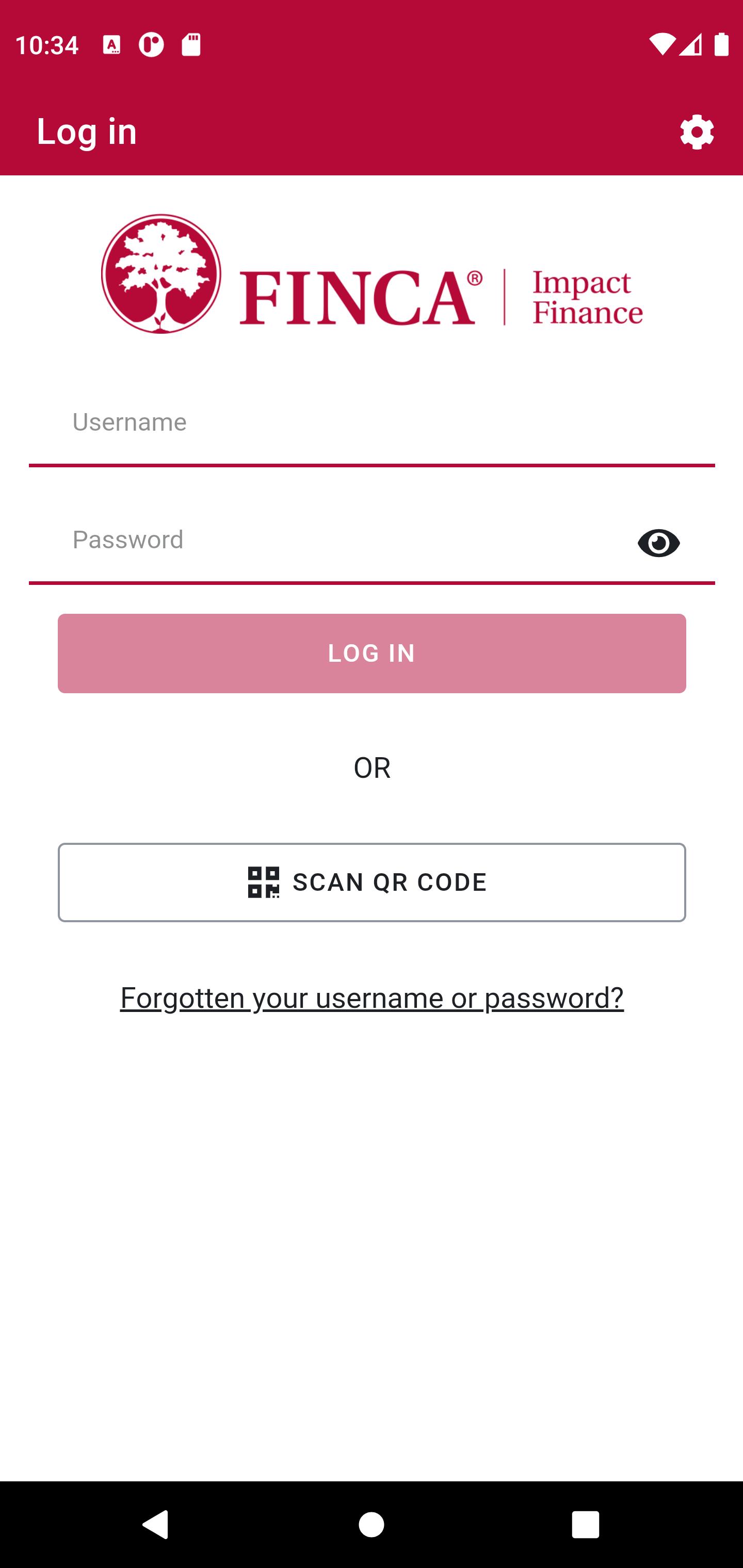
Task: Tap the SD card notification icon
Action: click(191, 44)
